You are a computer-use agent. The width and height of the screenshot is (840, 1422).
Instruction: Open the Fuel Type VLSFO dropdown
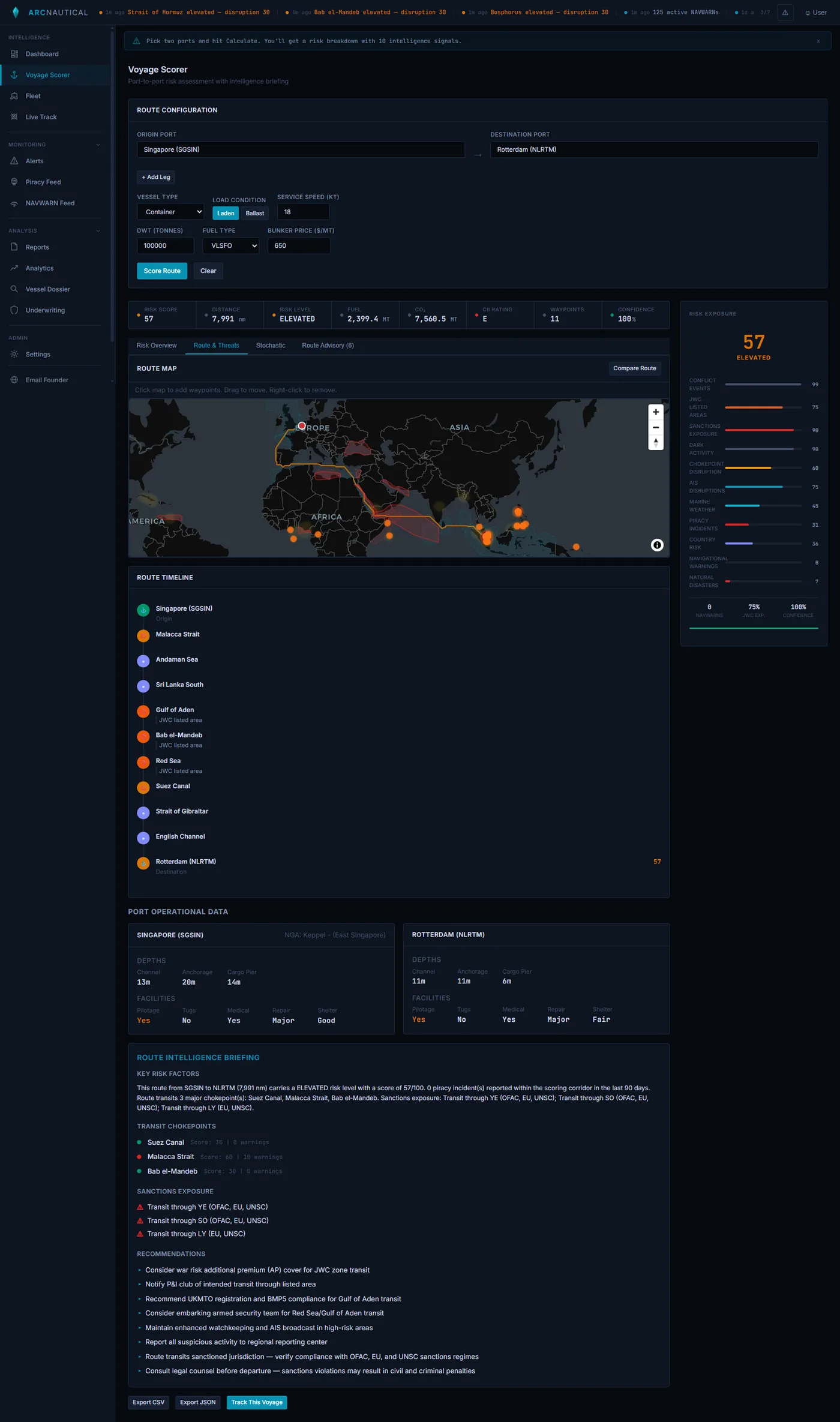tap(231, 246)
